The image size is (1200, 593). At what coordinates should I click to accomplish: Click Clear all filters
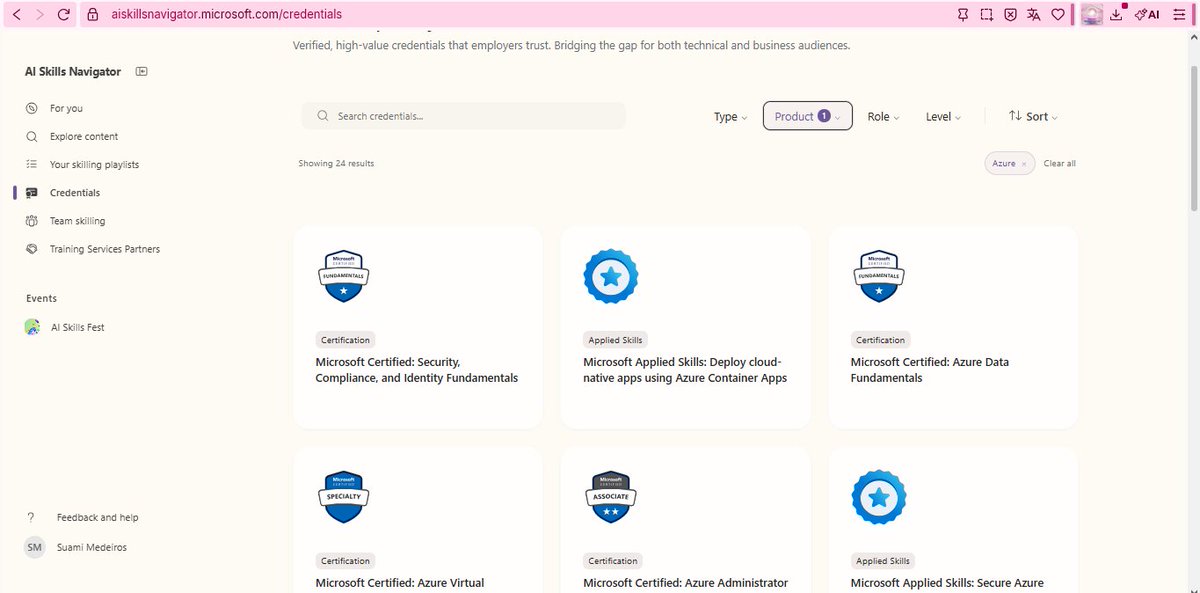pyautogui.click(x=1059, y=163)
